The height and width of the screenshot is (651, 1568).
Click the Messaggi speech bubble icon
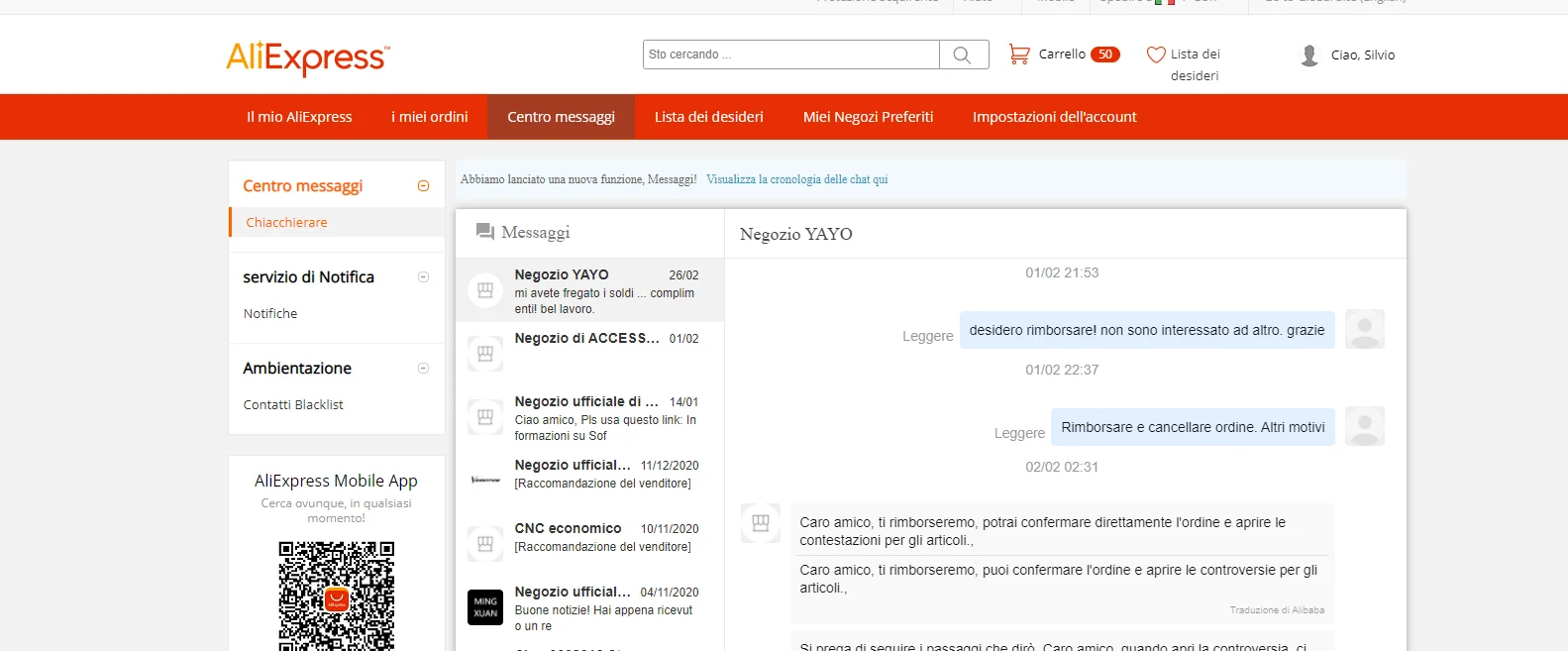485,232
